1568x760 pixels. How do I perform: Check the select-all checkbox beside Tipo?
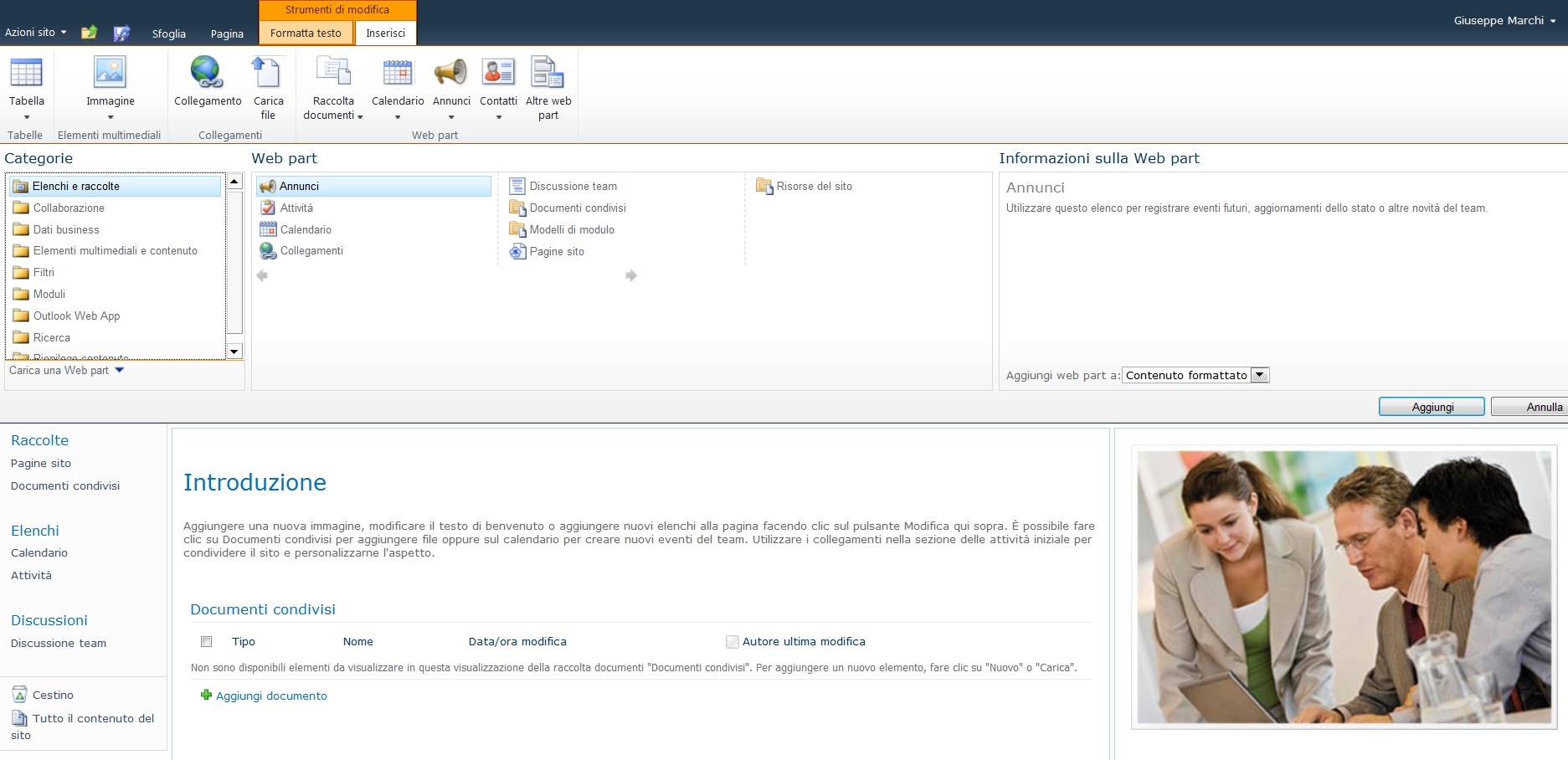[206, 641]
